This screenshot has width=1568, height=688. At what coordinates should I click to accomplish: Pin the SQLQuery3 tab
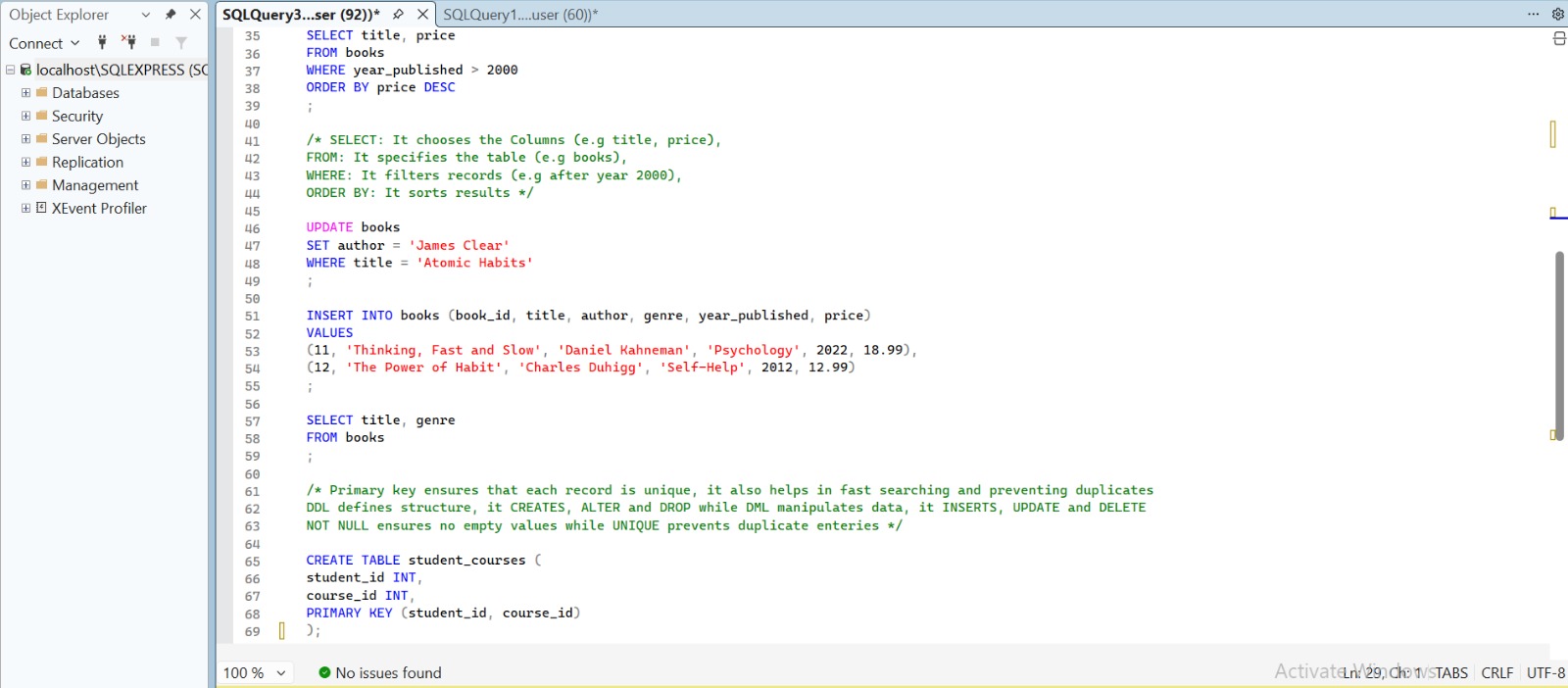click(x=398, y=15)
